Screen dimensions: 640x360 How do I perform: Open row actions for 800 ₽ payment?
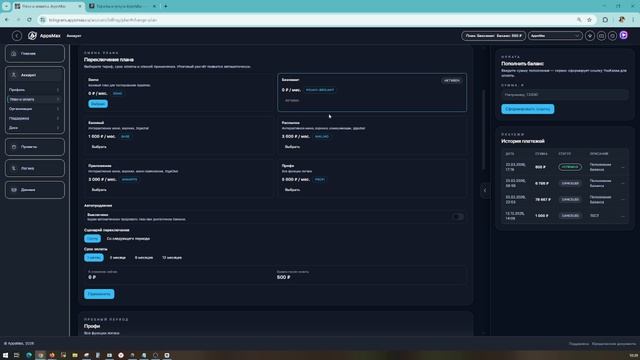tap(623, 167)
